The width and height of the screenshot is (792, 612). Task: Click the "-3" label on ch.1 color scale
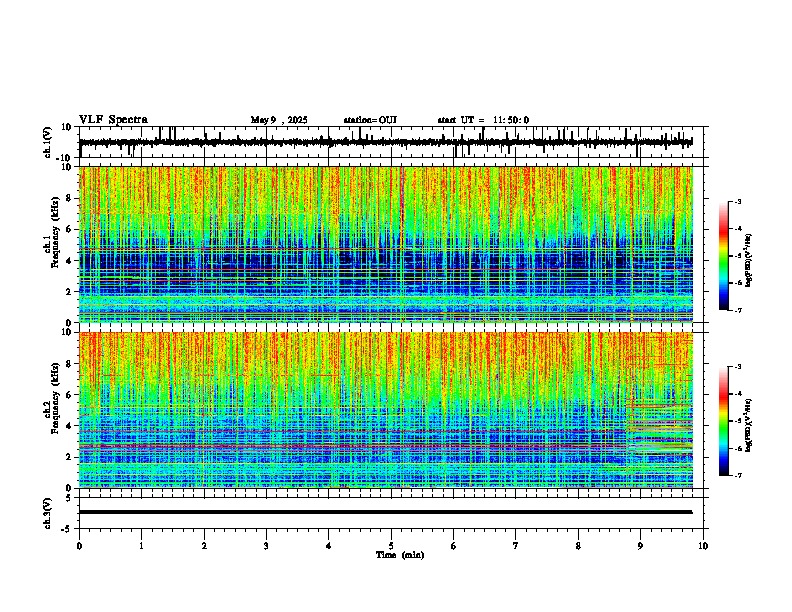[738, 201]
